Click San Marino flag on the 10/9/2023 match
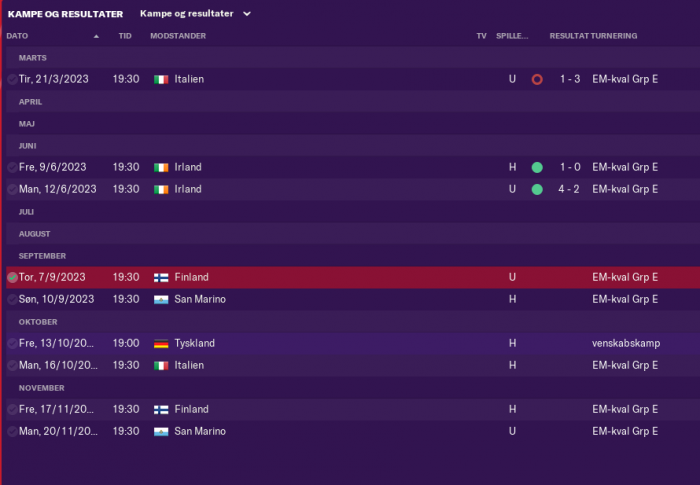 (x=161, y=300)
